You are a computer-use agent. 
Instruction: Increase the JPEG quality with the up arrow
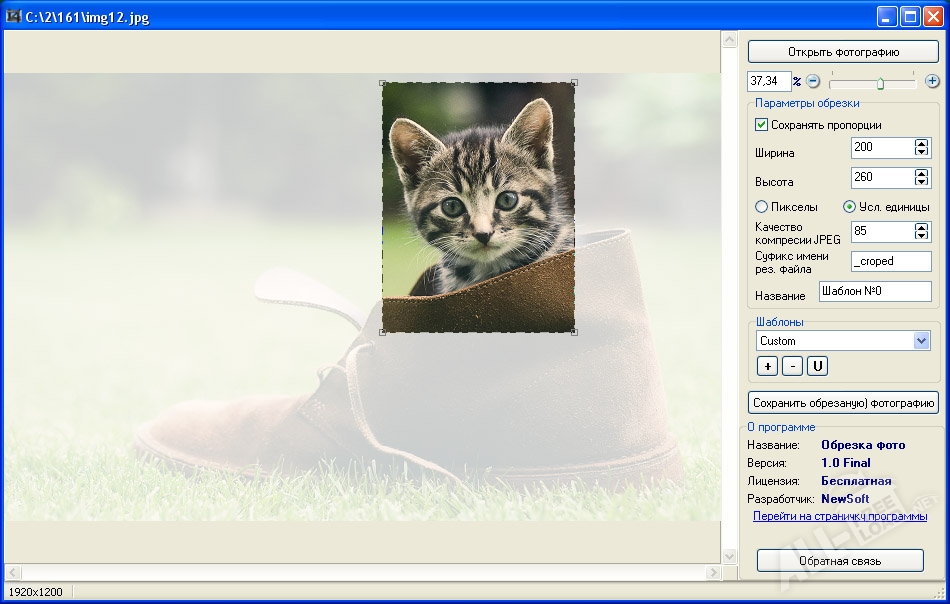(x=921, y=227)
